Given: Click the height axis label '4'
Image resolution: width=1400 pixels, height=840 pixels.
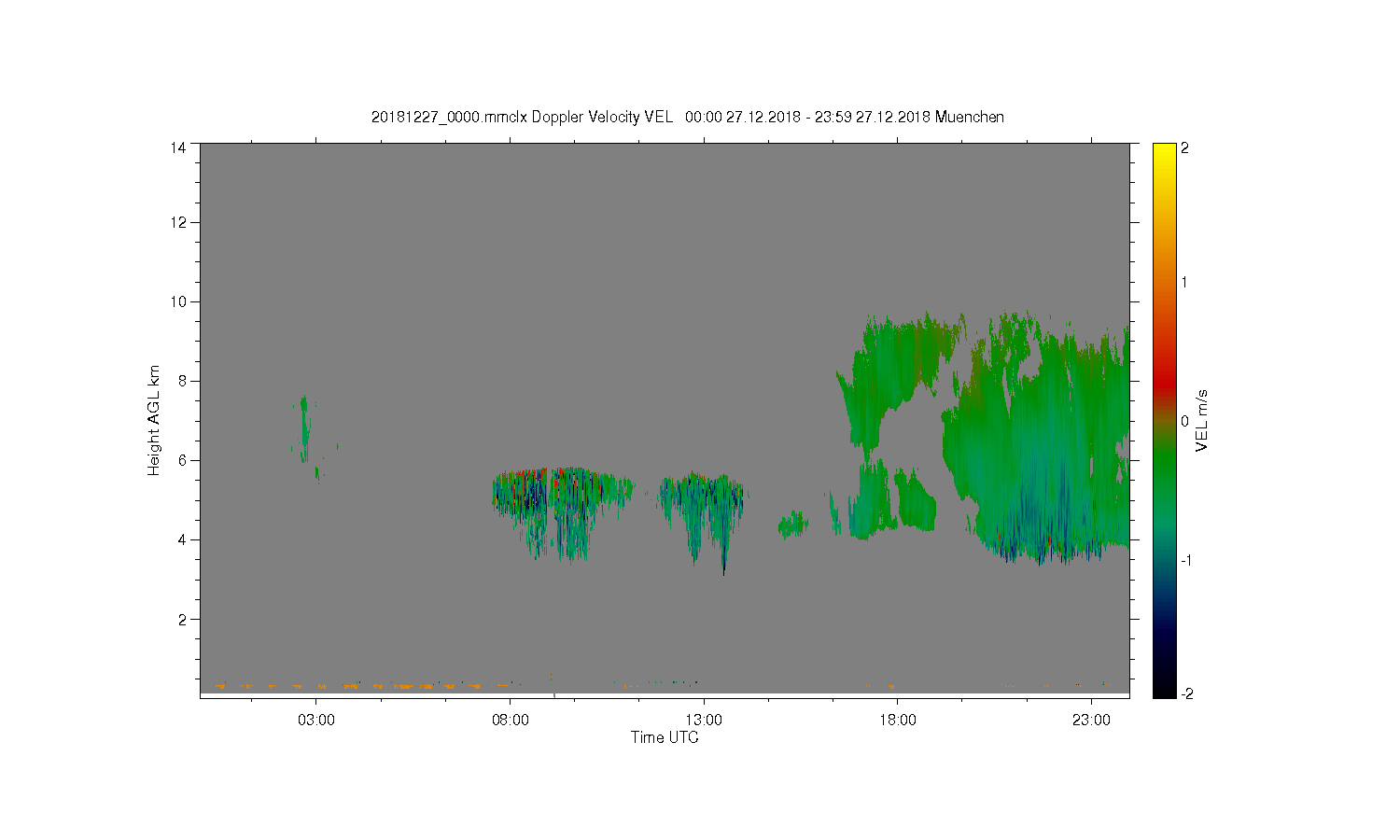Looking at the screenshot, I should [182, 539].
